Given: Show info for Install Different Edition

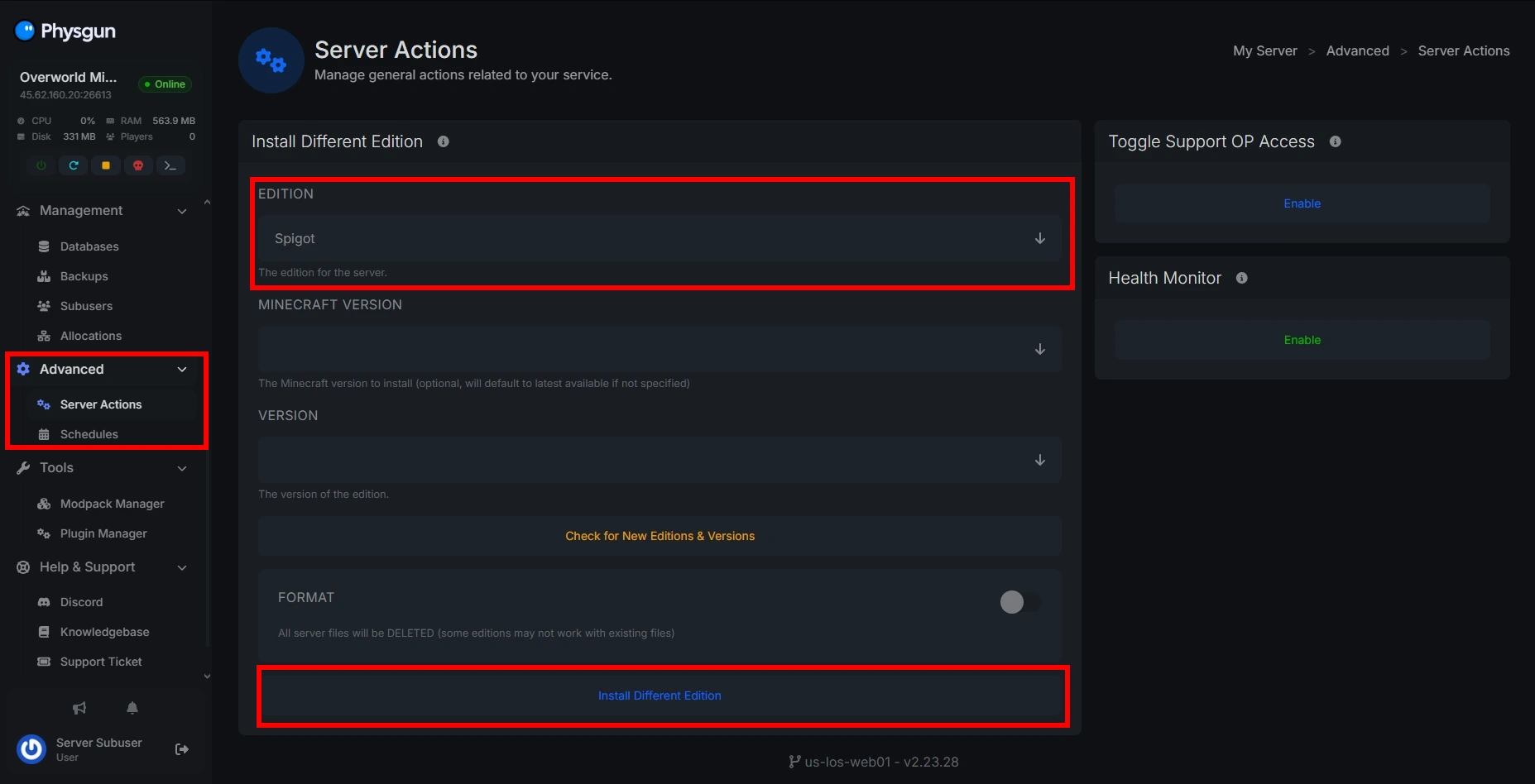Looking at the screenshot, I should pos(444,141).
